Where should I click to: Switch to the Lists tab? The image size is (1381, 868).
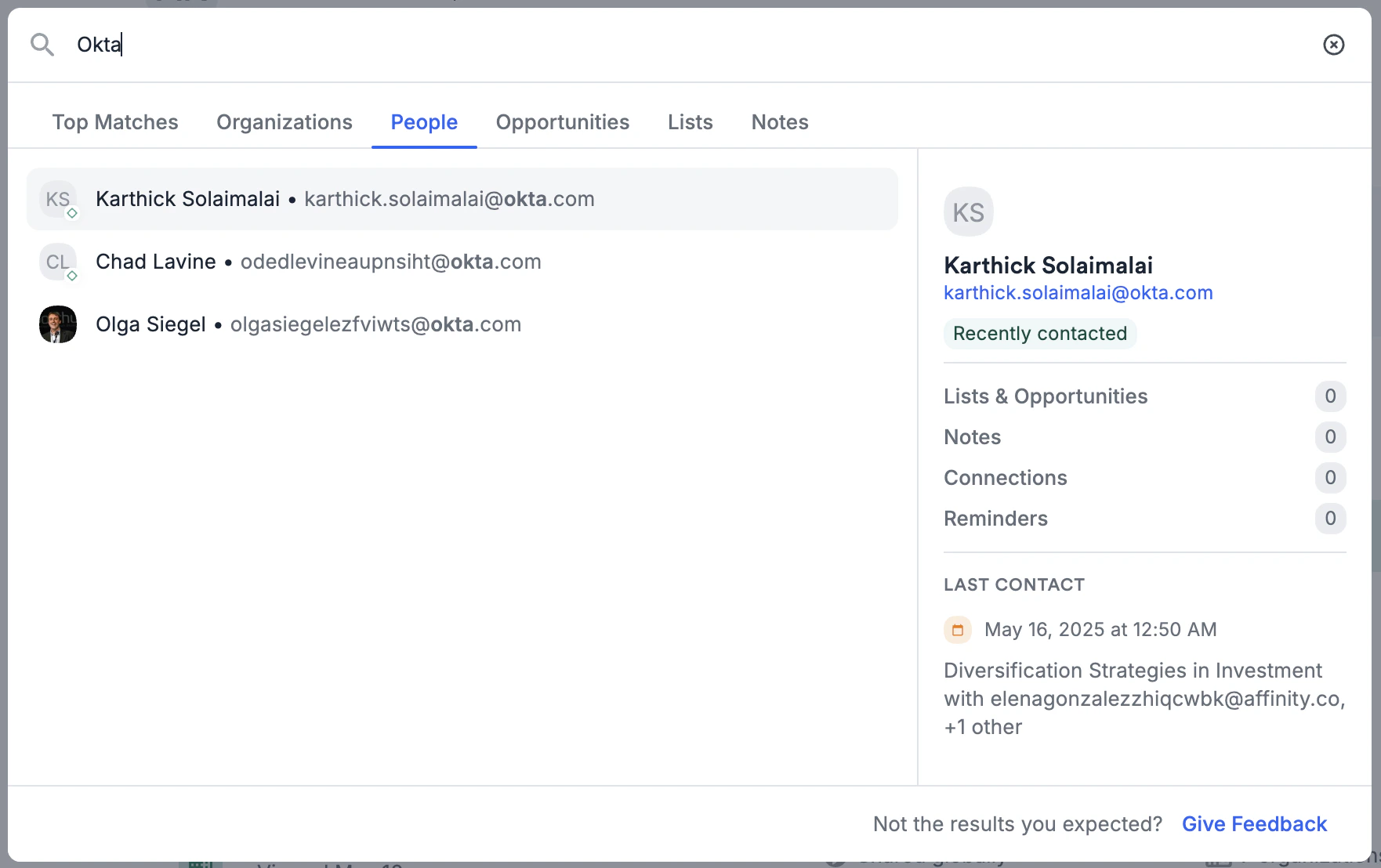click(x=690, y=122)
